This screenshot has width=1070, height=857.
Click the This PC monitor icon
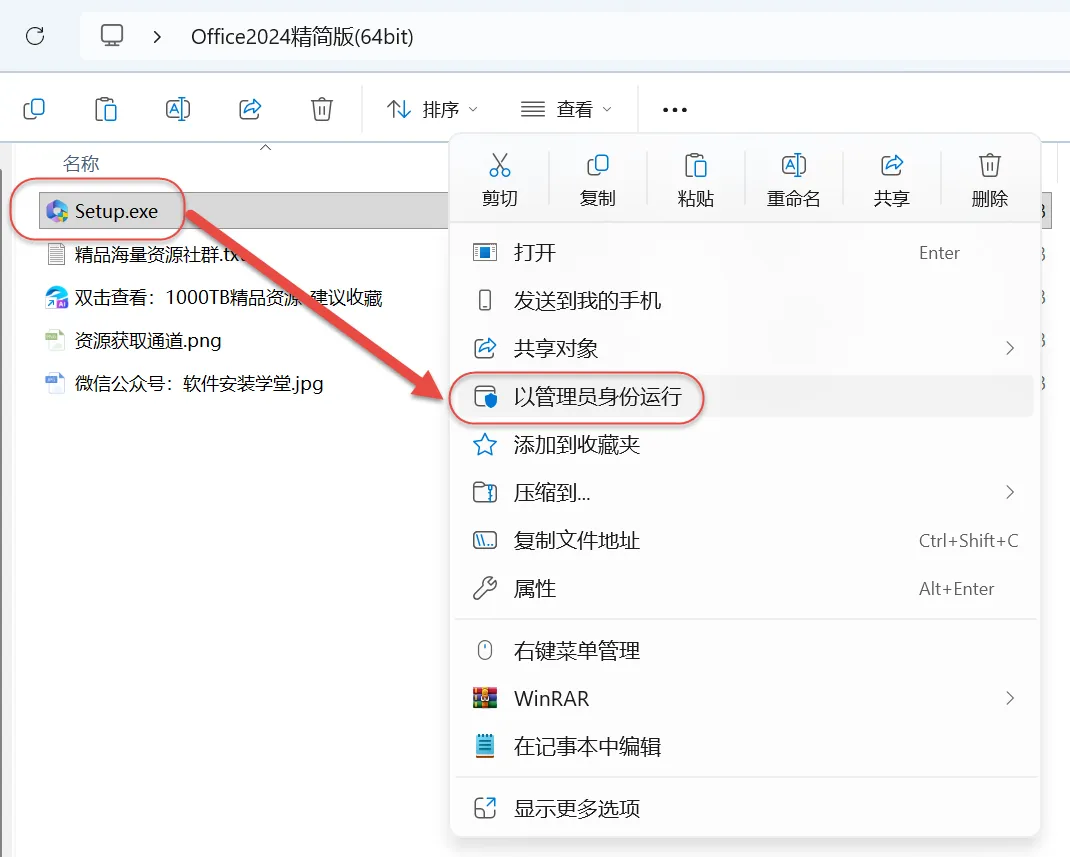click(112, 35)
